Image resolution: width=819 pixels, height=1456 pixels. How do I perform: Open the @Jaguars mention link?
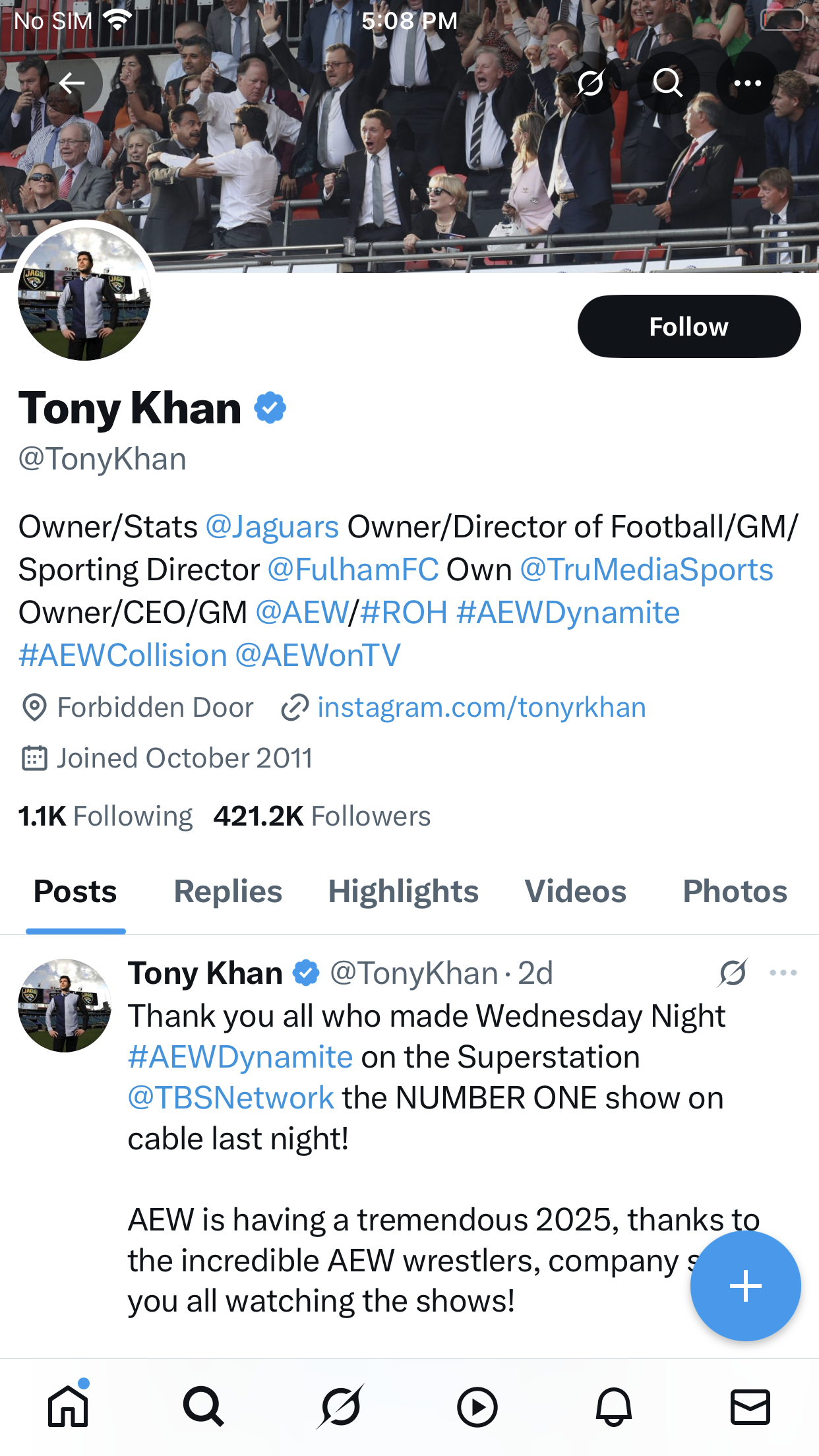272,527
